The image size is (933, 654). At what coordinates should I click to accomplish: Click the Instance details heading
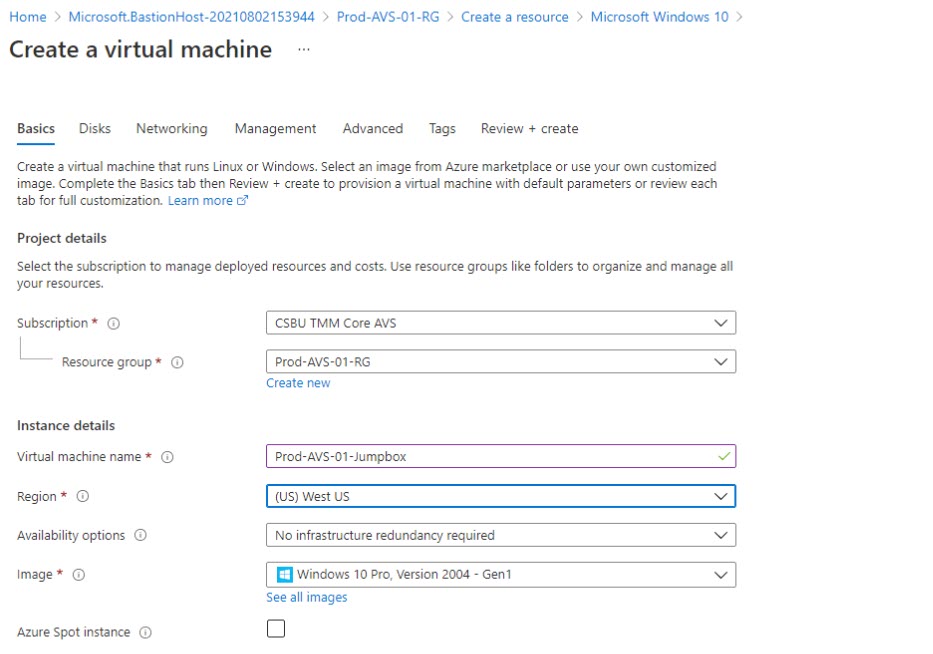tap(66, 425)
